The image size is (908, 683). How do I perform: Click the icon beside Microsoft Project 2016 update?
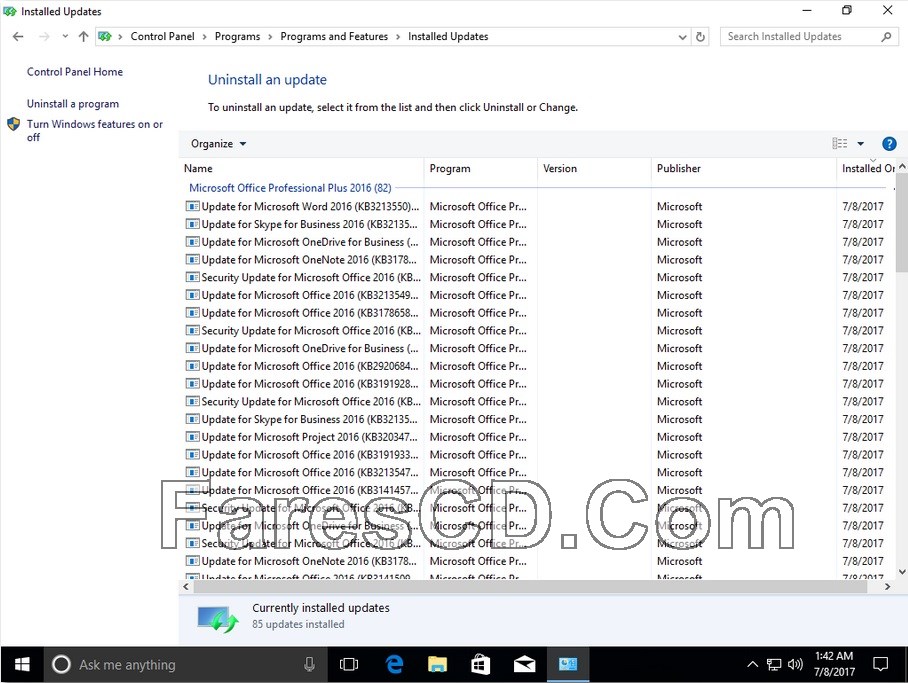point(192,437)
